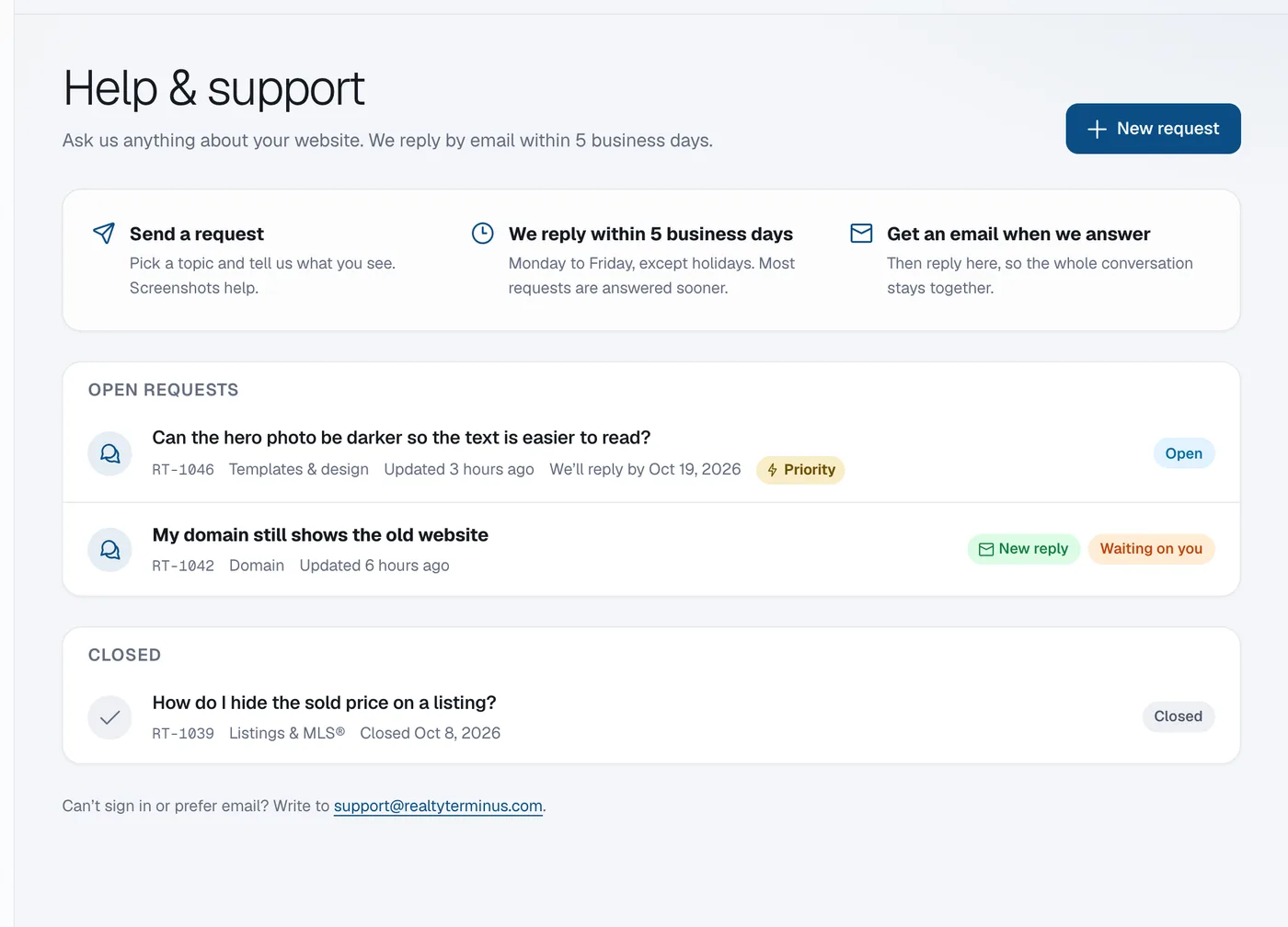Screen dimensions: 1288x927
Task: Click the plus icon in New request
Action: [1097, 129]
